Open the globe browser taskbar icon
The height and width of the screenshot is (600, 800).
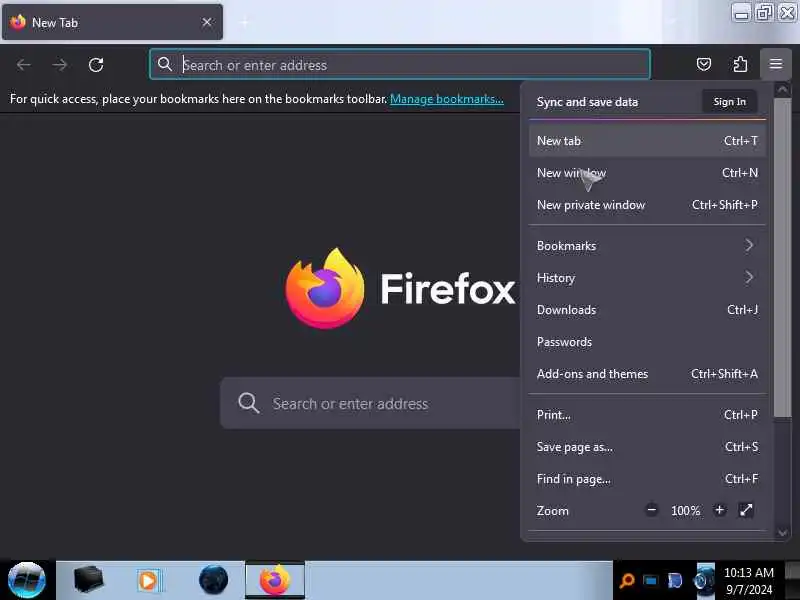tap(213, 580)
